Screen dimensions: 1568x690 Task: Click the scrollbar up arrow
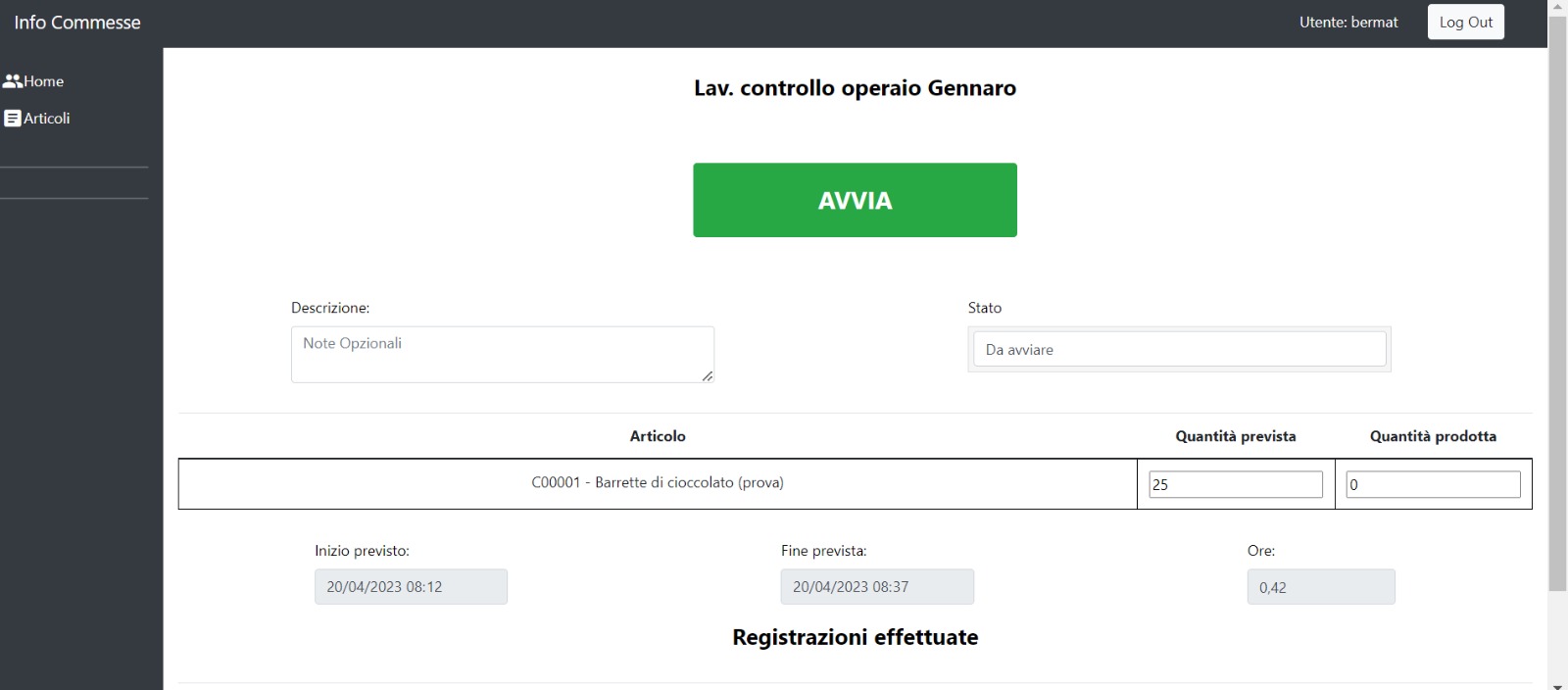(x=1557, y=7)
